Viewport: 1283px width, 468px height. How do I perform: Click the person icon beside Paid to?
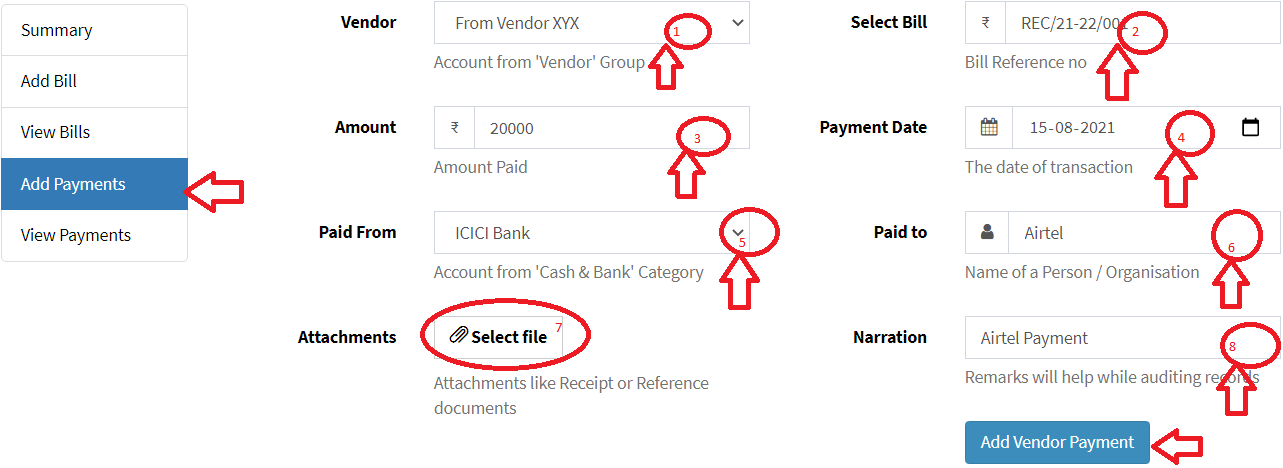tap(988, 233)
